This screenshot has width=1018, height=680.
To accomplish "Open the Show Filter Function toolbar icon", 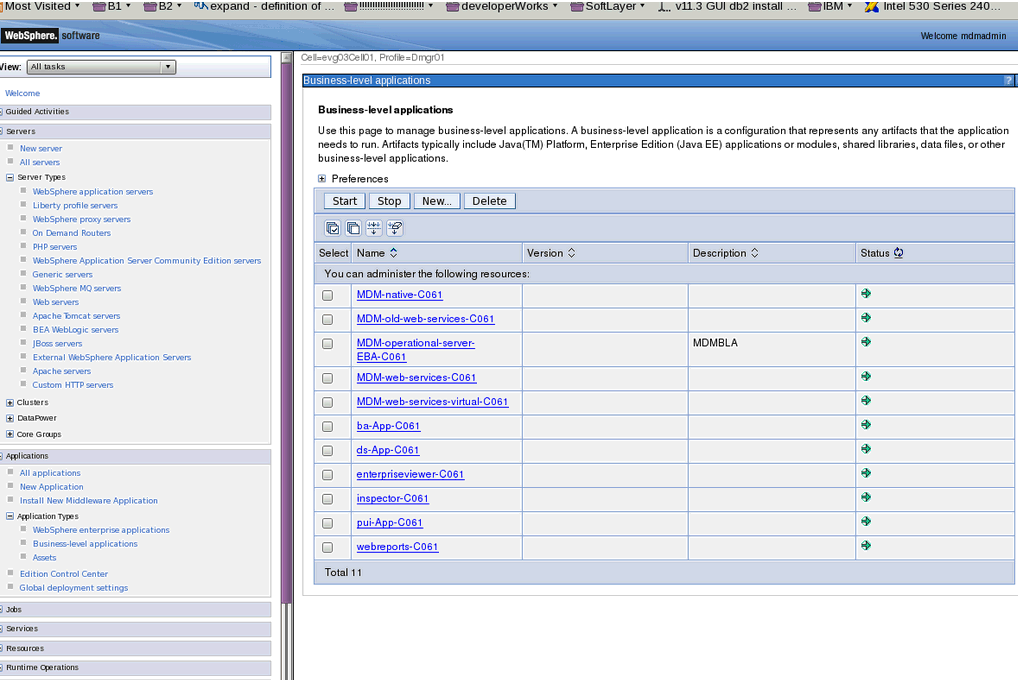I will coord(374,227).
